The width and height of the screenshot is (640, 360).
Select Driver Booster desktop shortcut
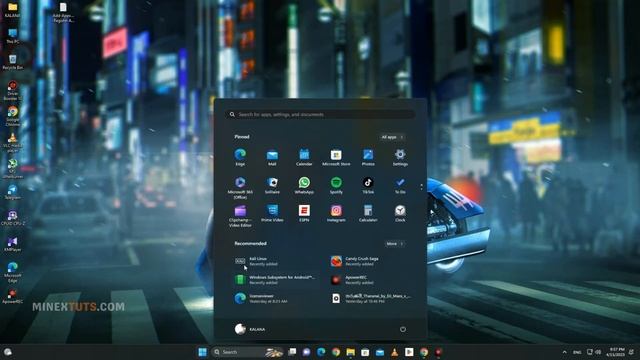point(13,90)
